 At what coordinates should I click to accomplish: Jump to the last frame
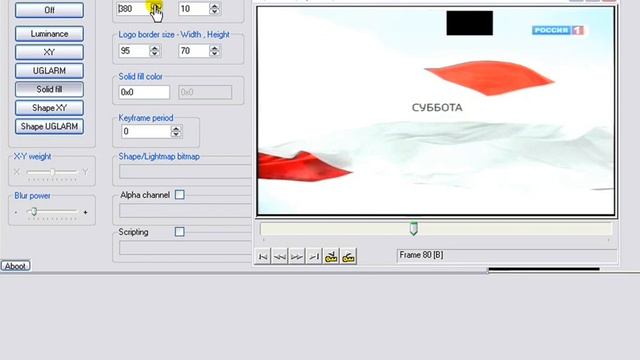(314, 257)
